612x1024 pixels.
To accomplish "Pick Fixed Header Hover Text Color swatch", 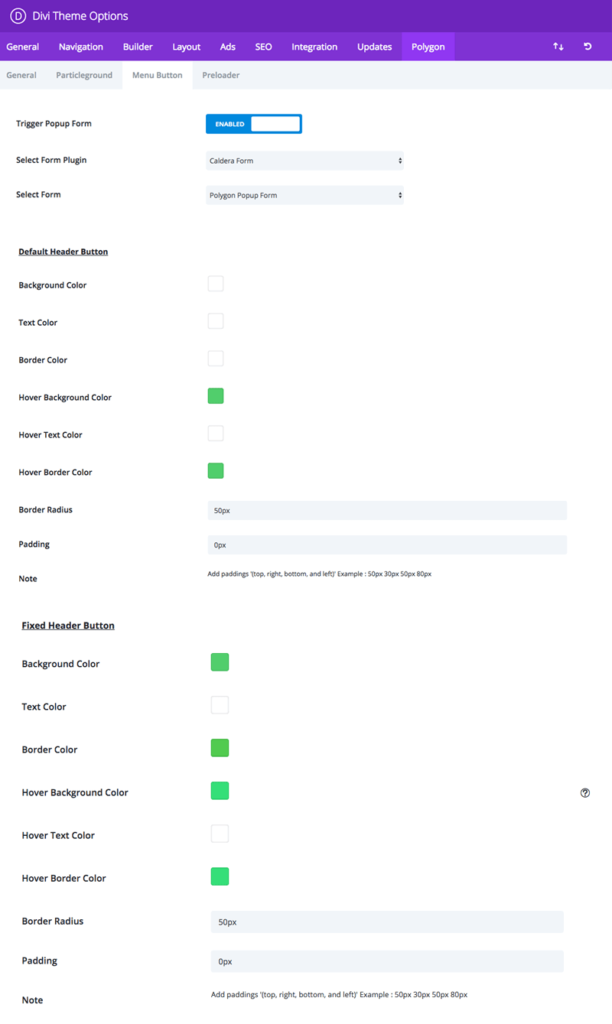I will coord(220,834).
